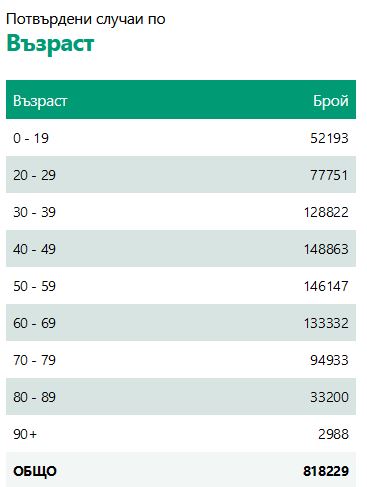Click value 33200 in the 80 - 89 row
The height and width of the screenshot is (487, 367).
(329, 397)
